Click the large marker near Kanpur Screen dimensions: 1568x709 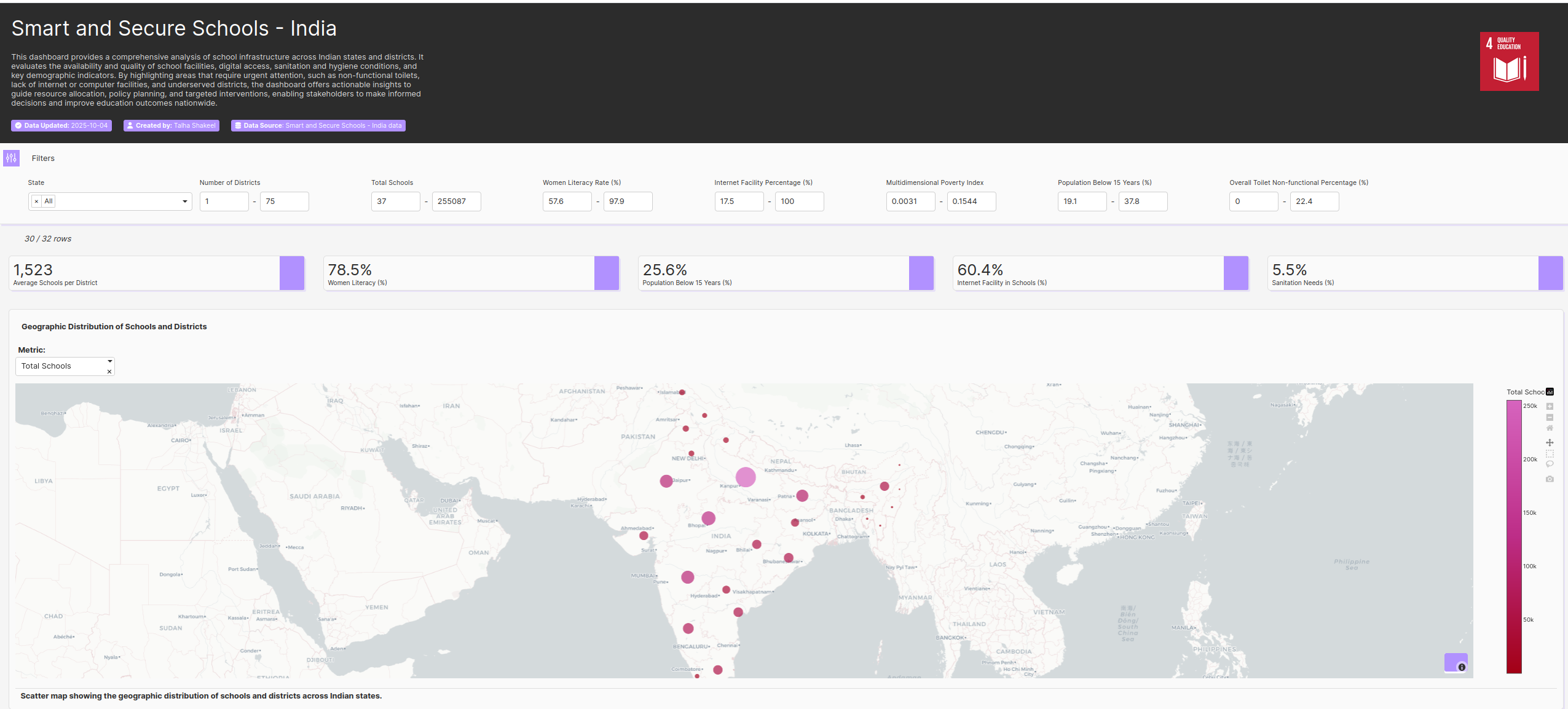[745, 477]
